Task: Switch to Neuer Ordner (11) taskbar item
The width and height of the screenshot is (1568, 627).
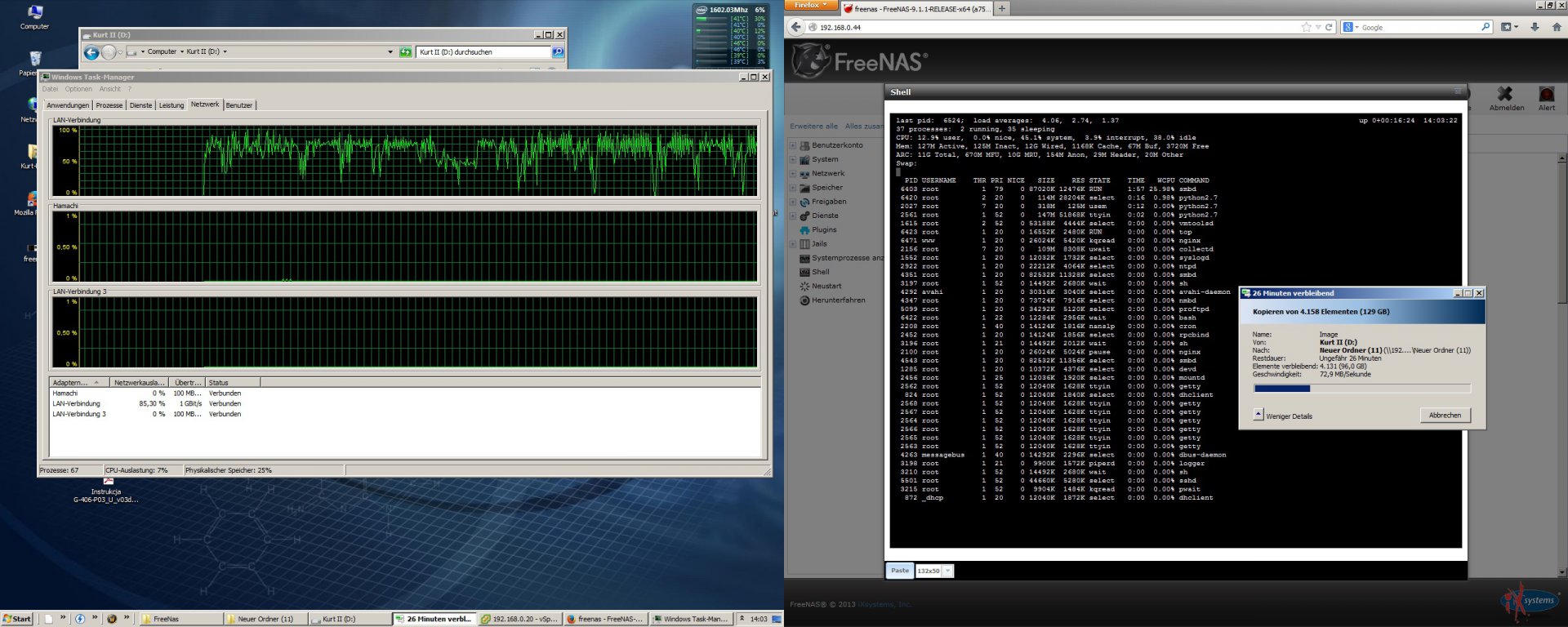Action: click(x=265, y=619)
